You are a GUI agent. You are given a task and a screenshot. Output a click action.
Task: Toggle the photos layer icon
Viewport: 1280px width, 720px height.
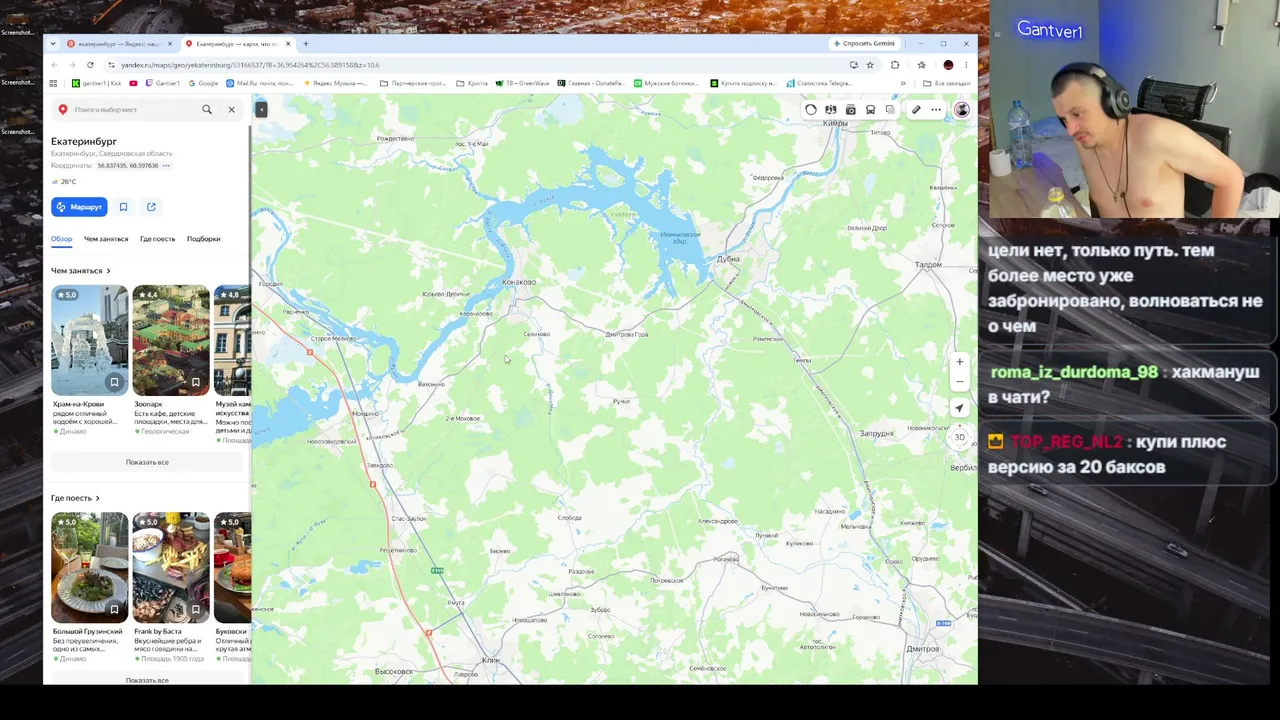point(851,110)
